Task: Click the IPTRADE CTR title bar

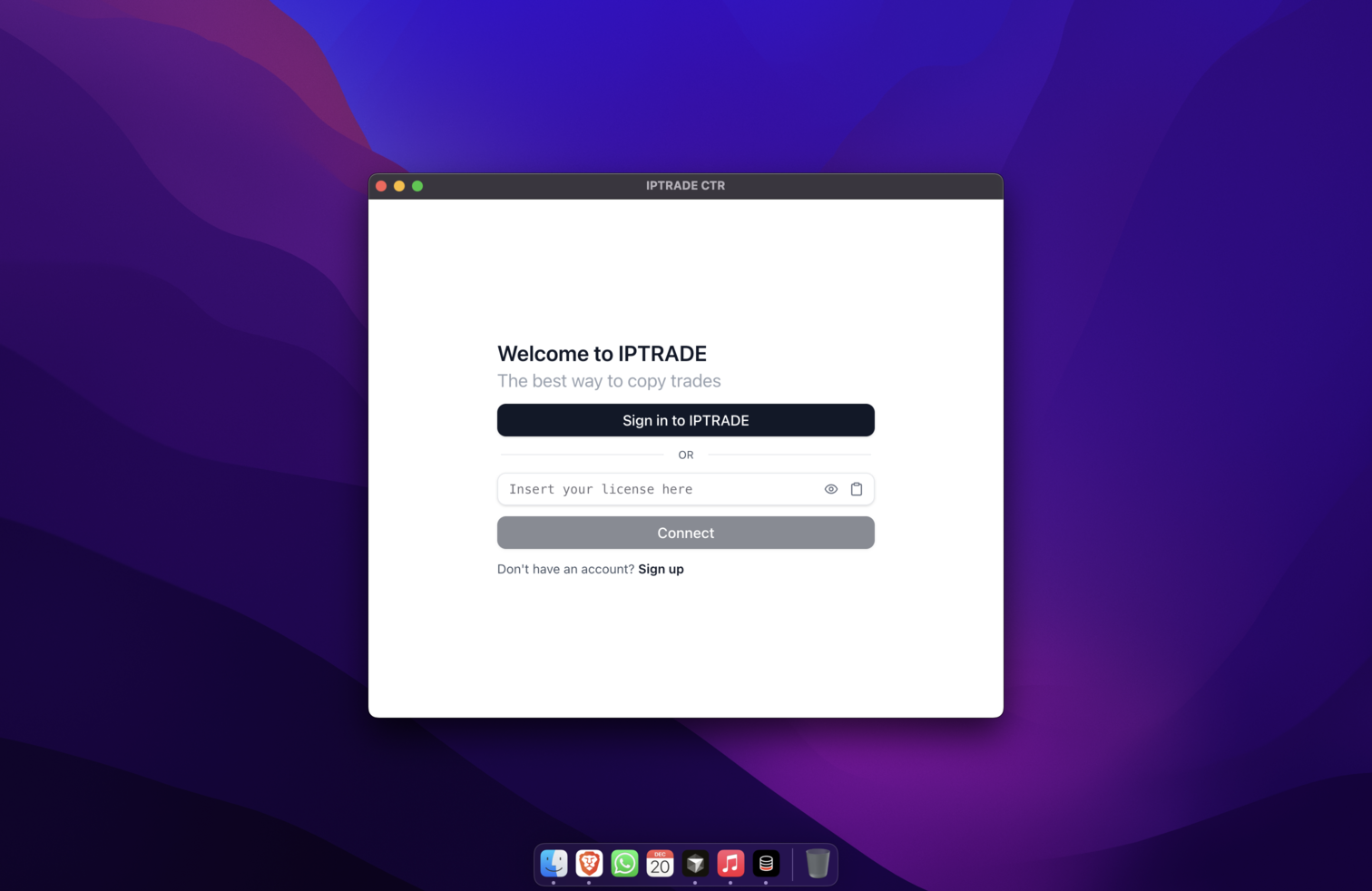Action: [x=685, y=185]
